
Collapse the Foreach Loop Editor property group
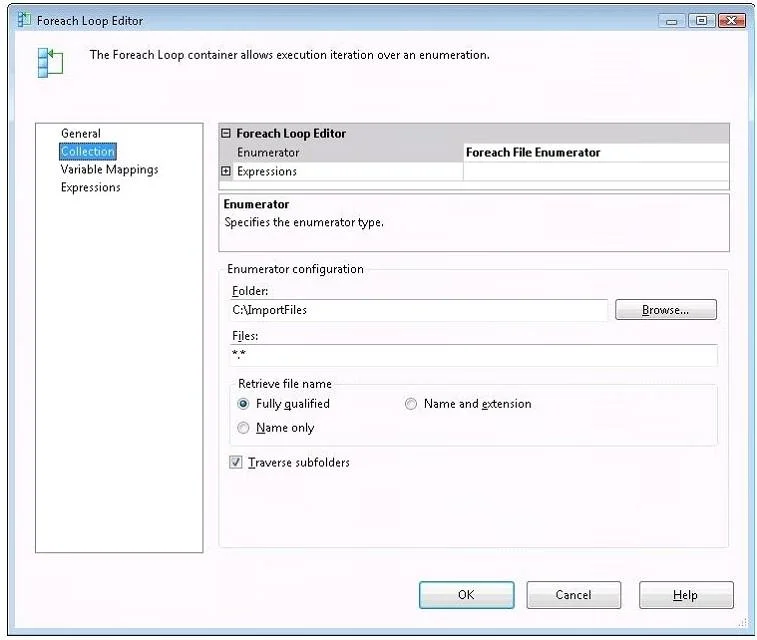pos(225,133)
